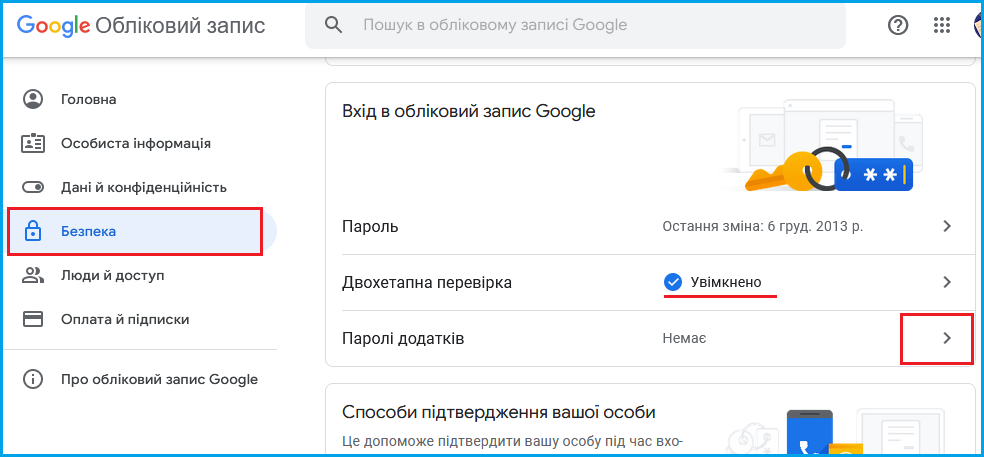The image size is (984, 457).
Task: Click the Security lock icon
Action: [x=33, y=231]
